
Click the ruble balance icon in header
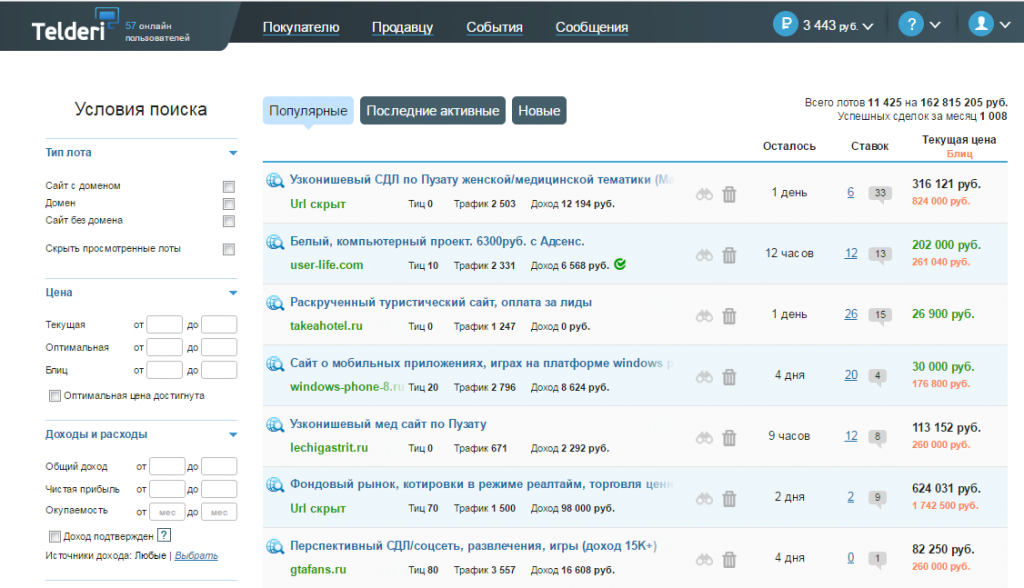click(x=786, y=25)
